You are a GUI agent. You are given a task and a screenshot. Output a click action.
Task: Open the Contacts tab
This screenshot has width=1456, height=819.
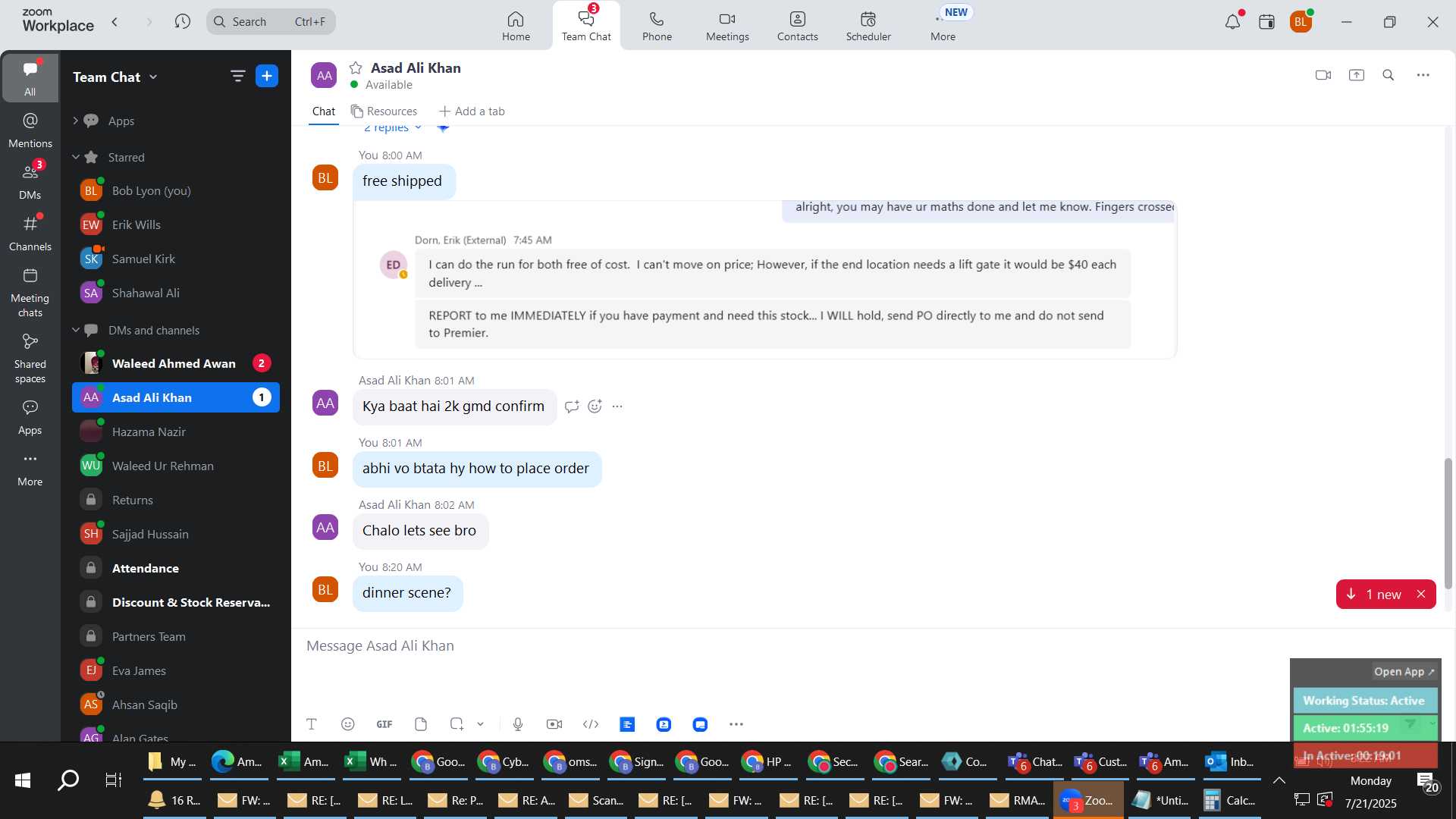pos(797,27)
